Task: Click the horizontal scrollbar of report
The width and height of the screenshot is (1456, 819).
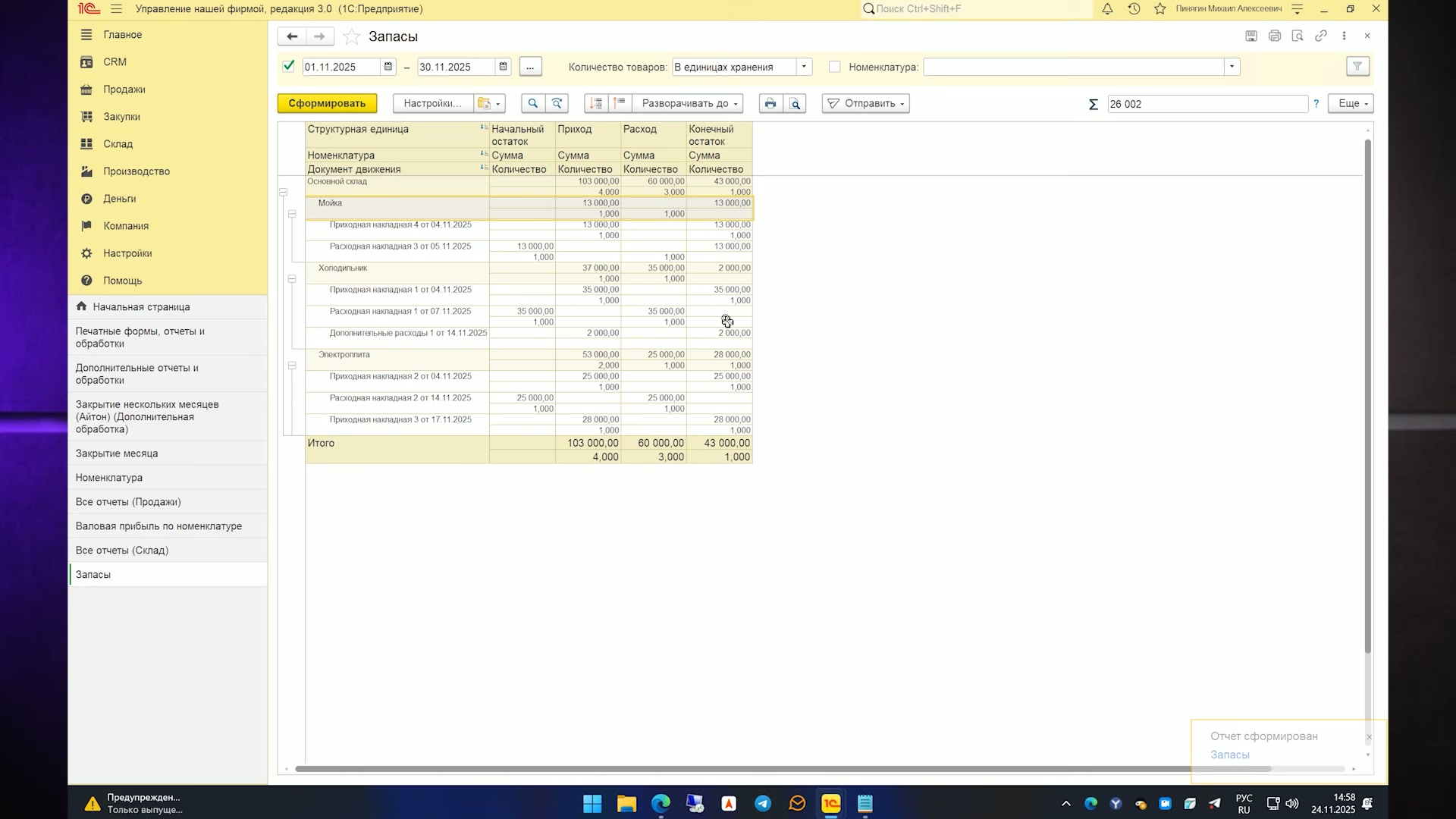Action: 783,769
